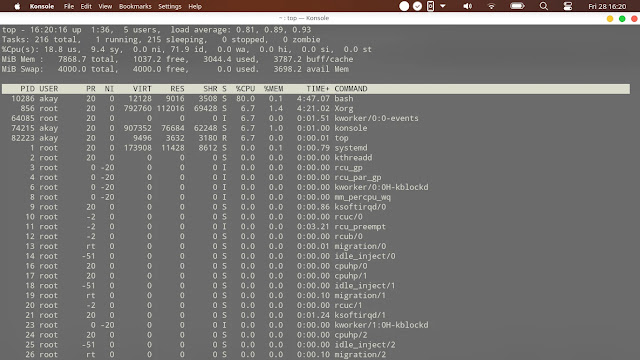Click bash CPU usage value 80.0
Viewport: 640px width, 360px height.
point(245,99)
